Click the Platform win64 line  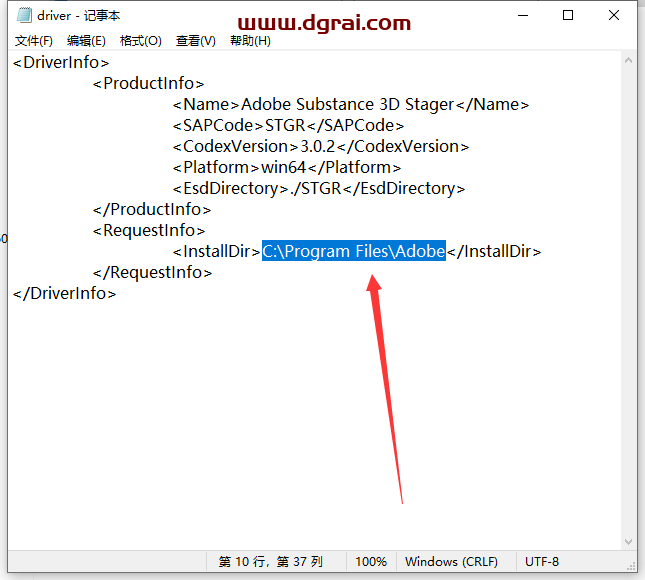pos(287,167)
